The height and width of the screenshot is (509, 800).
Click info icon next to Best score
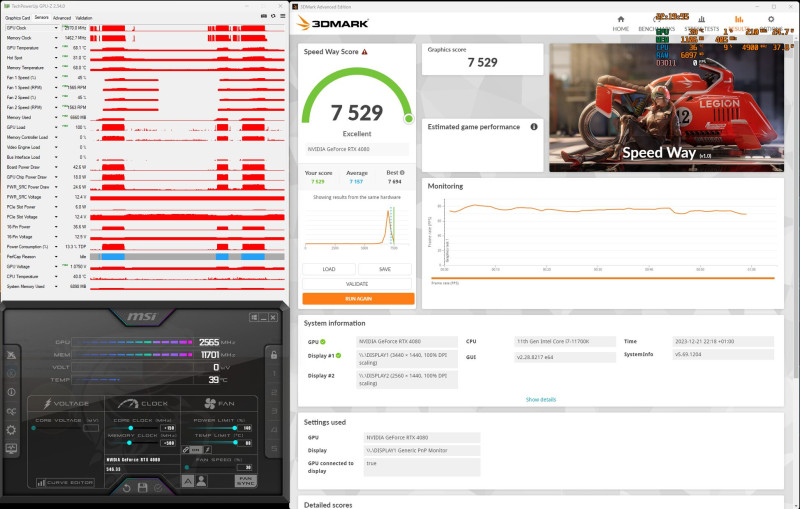point(402,172)
